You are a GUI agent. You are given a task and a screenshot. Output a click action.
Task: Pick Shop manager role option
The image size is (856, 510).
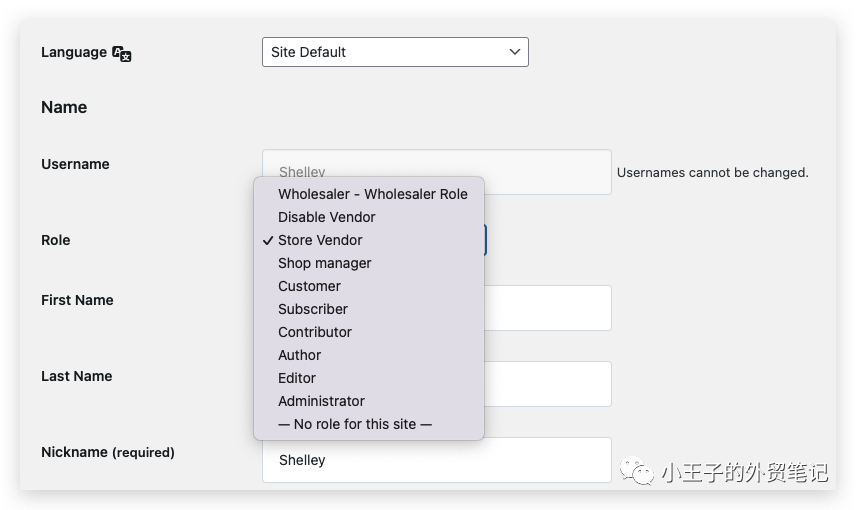[x=369, y=263]
